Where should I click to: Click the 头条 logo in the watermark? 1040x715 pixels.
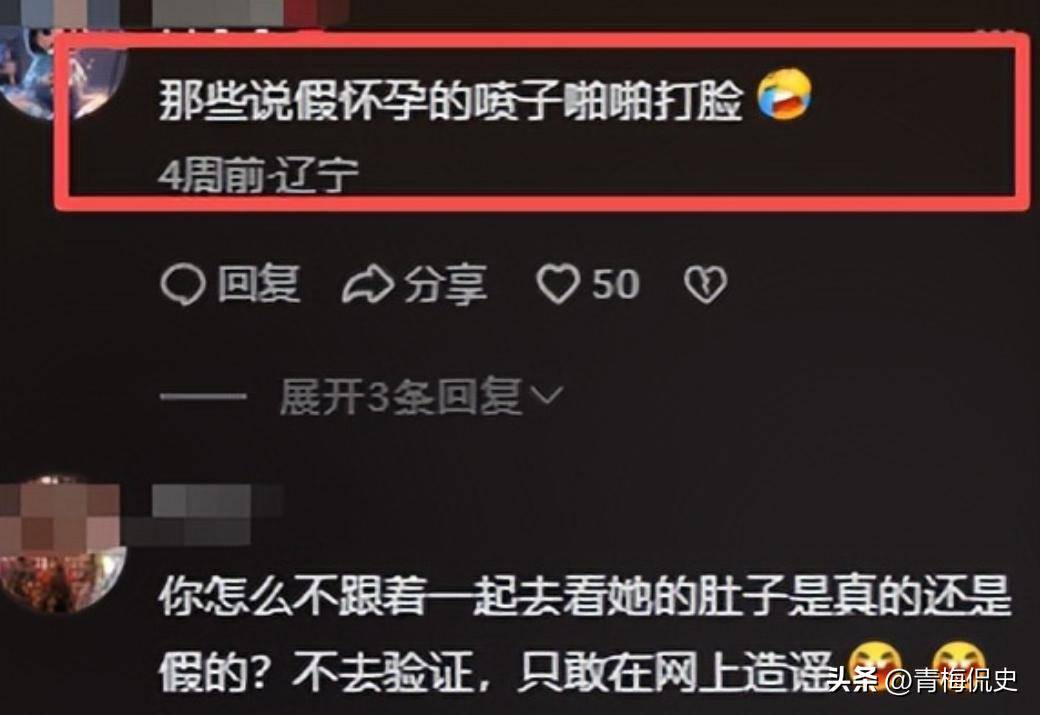(x=853, y=679)
